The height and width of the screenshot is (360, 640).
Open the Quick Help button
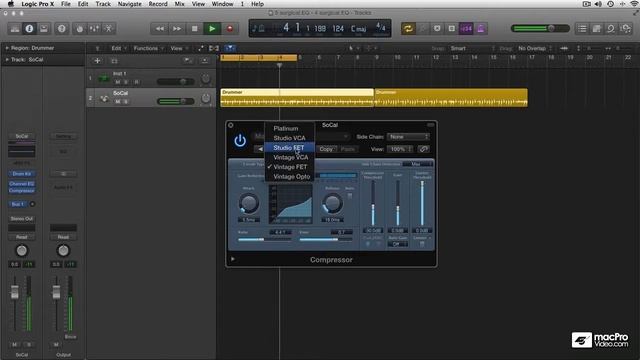point(62,29)
